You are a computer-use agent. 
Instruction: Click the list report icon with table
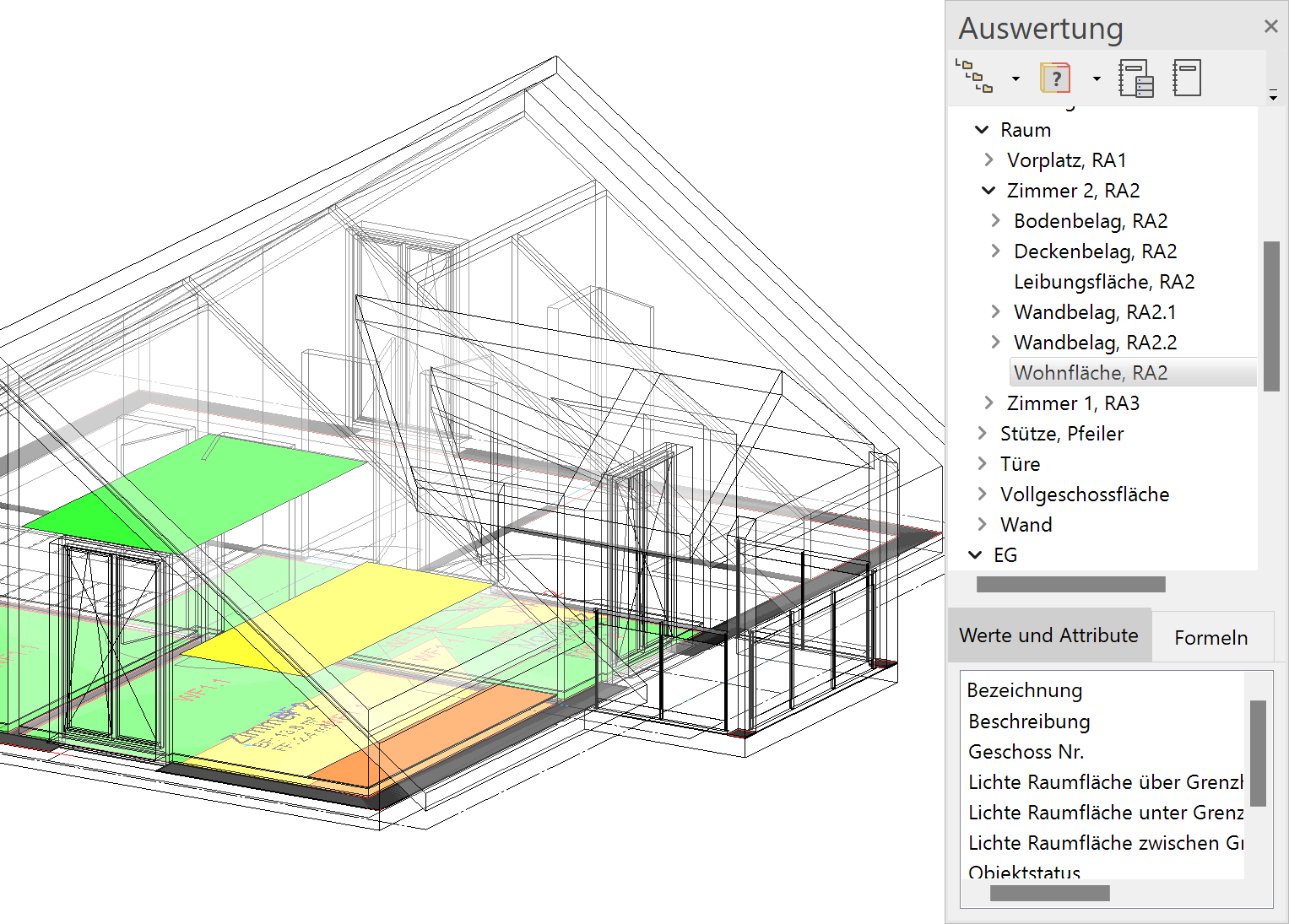1136,78
